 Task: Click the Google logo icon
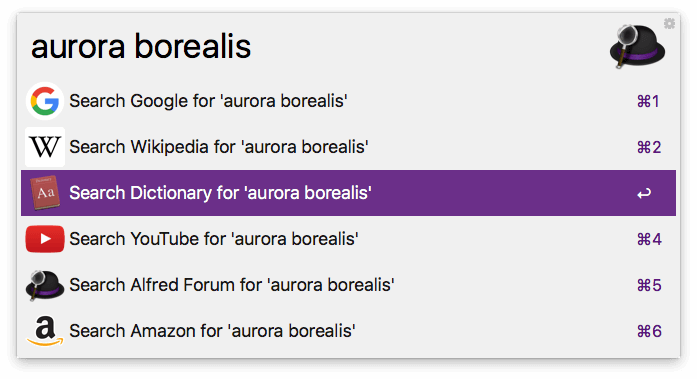[45, 101]
